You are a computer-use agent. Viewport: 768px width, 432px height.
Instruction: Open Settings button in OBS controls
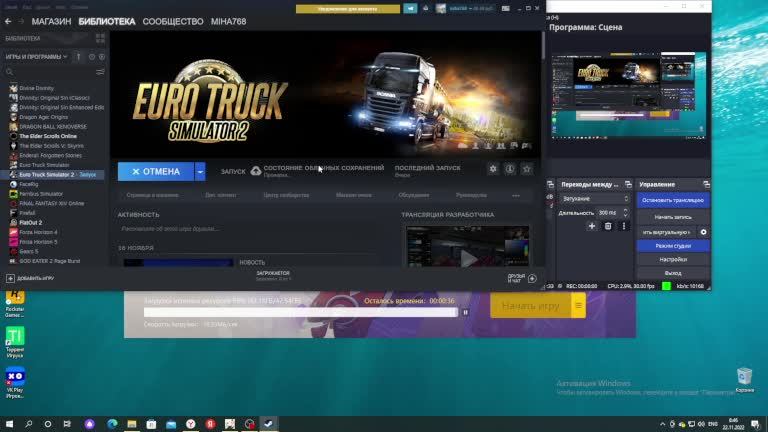673,260
